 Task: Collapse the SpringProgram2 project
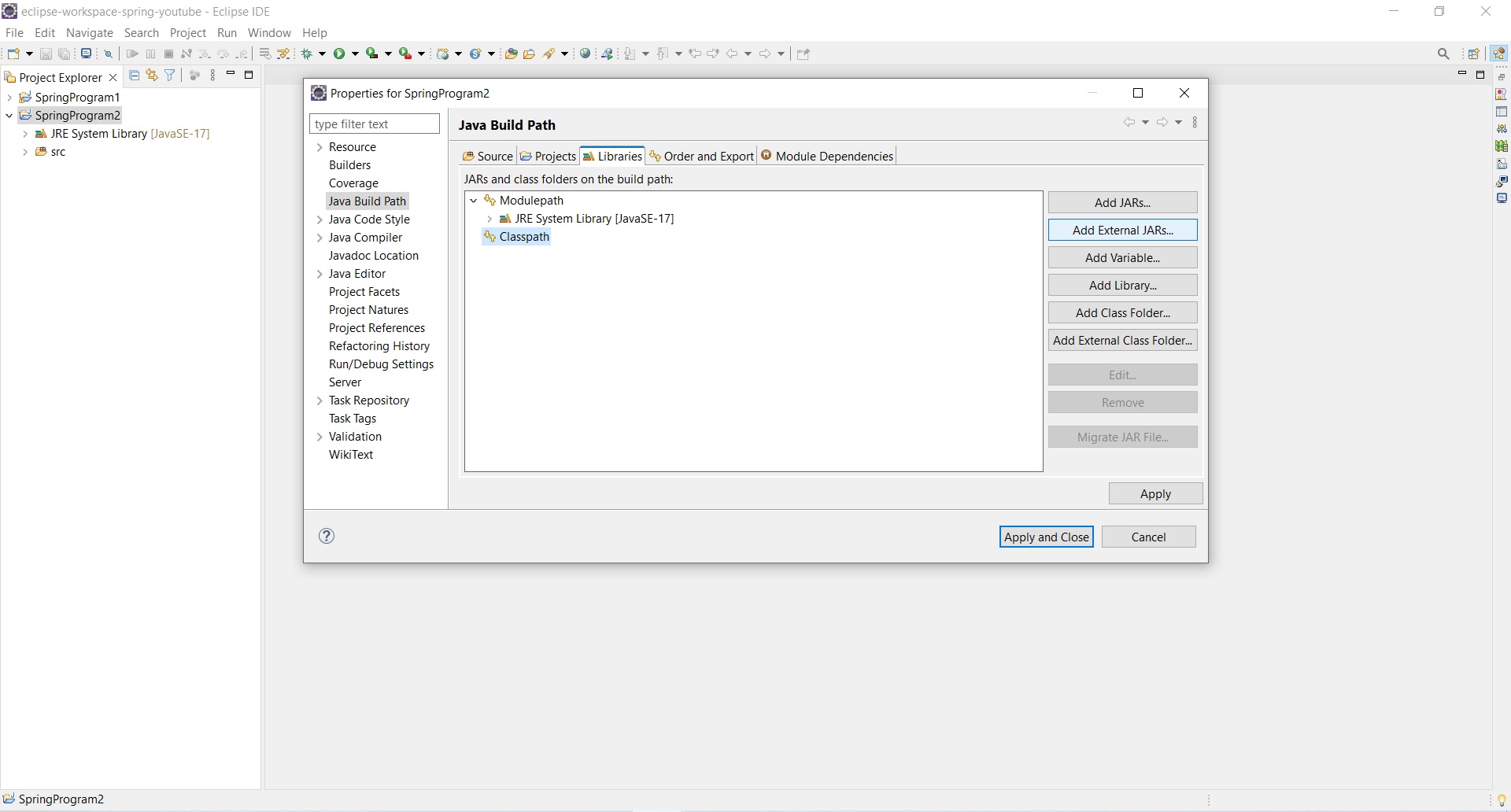click(9, 116)
